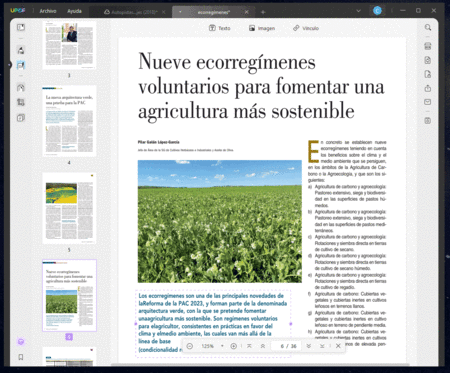Open page 3 thumbnail

tap(69, 45)
